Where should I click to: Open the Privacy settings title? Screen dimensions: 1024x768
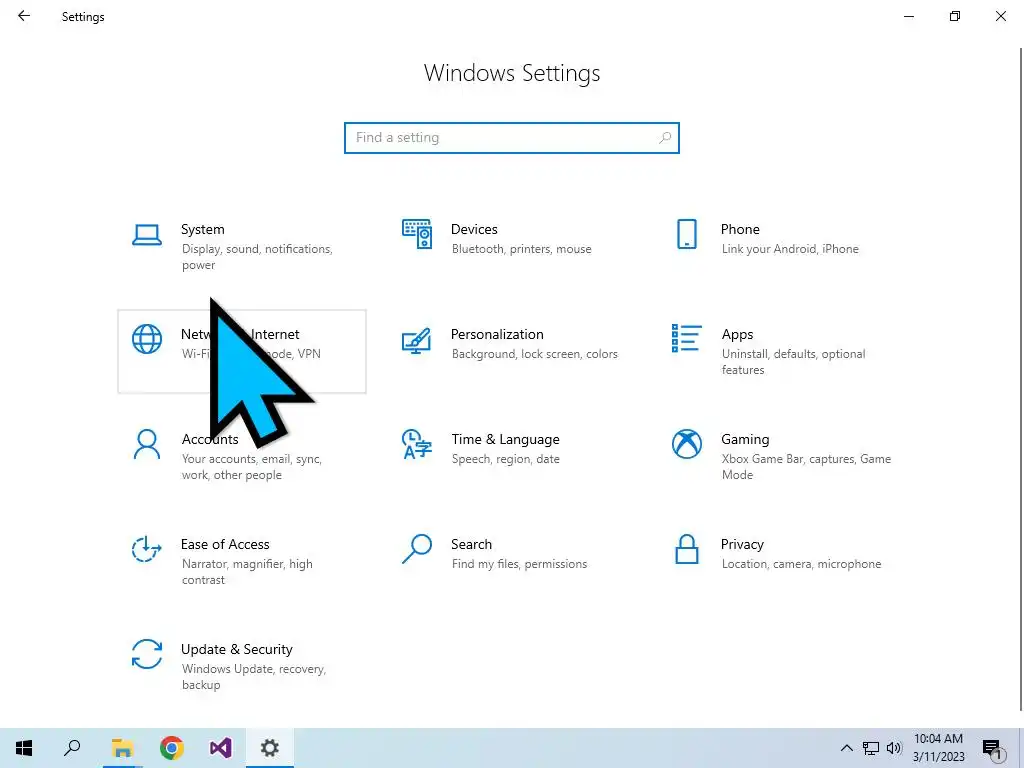(742, 544)
